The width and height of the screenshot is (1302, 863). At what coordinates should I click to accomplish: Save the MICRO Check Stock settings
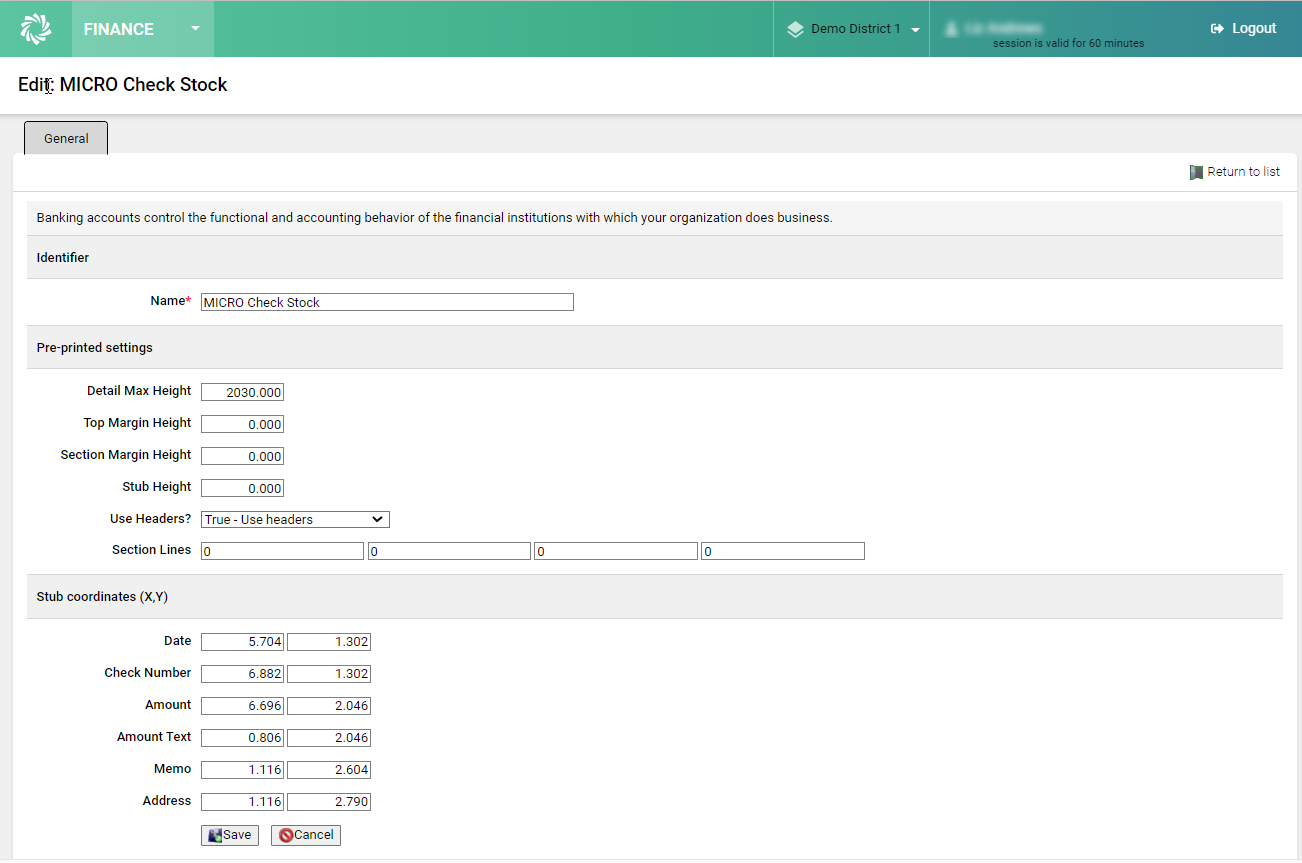pyautogui.click(x=229, y=834)
